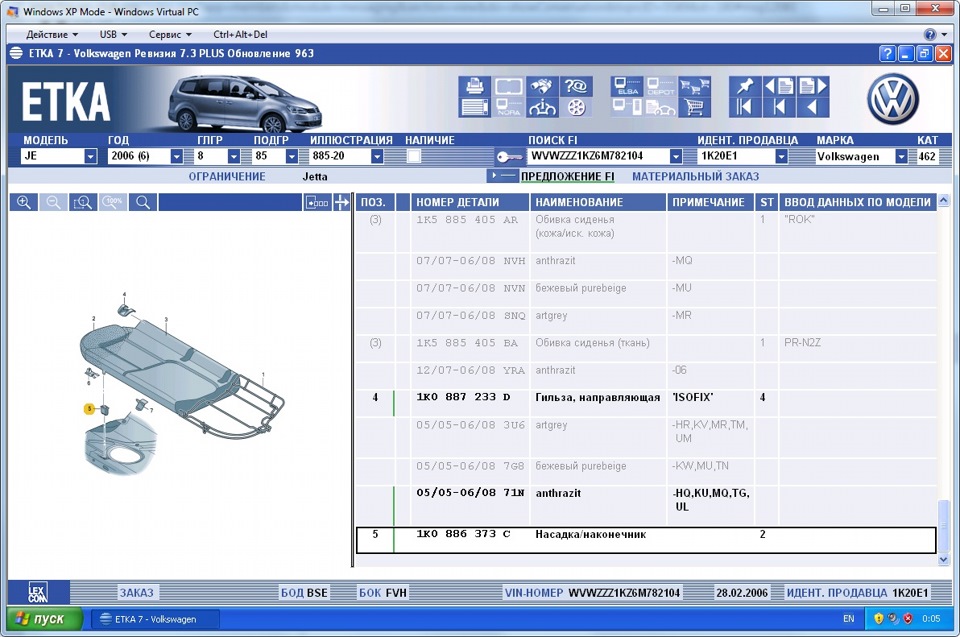Click the pushpin bookmark icon
Image resolution: width=960 pixels, height=637 pixels.
(x=744, y=86)
